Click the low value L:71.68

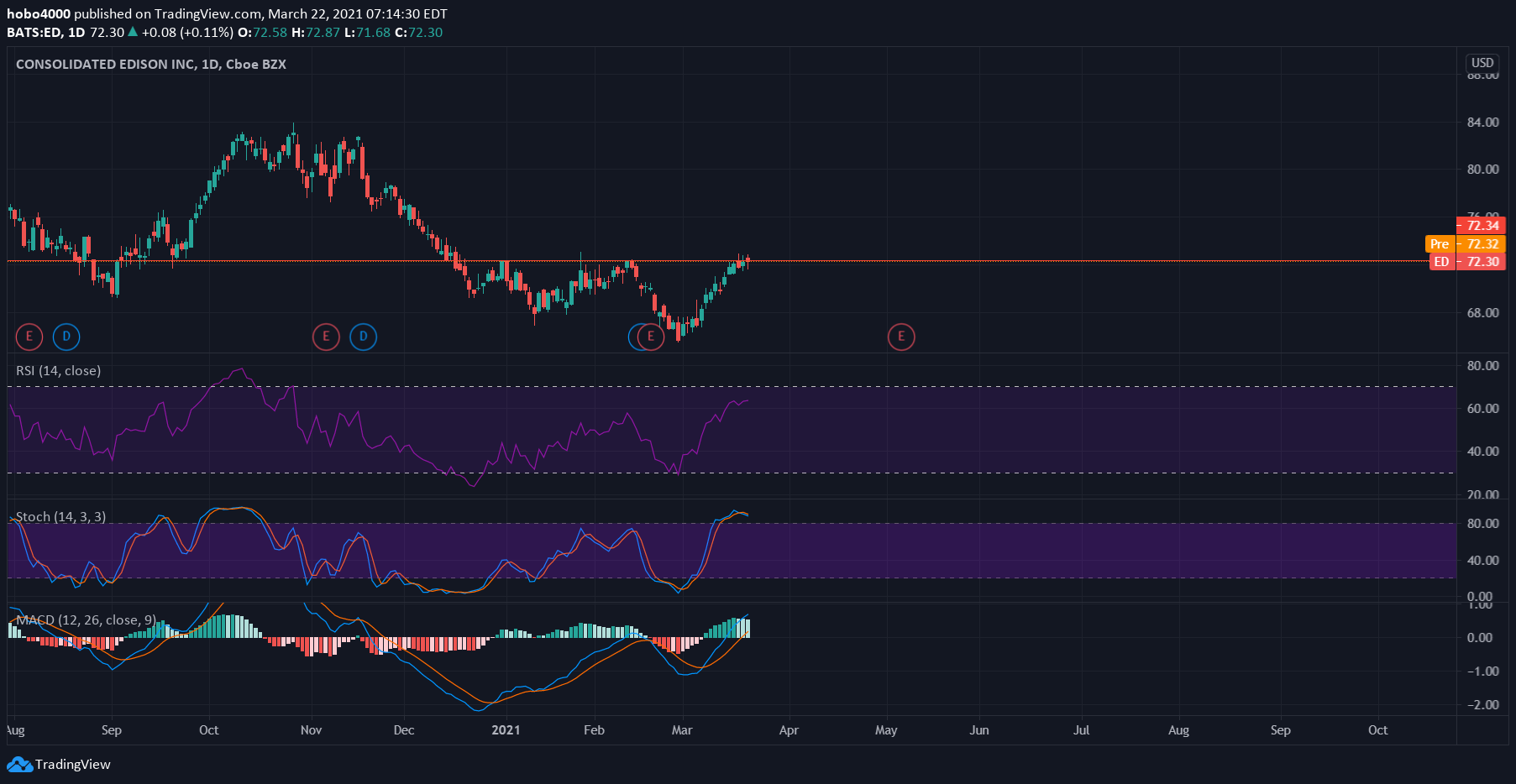pyautogui.click(x=367, y=32)
